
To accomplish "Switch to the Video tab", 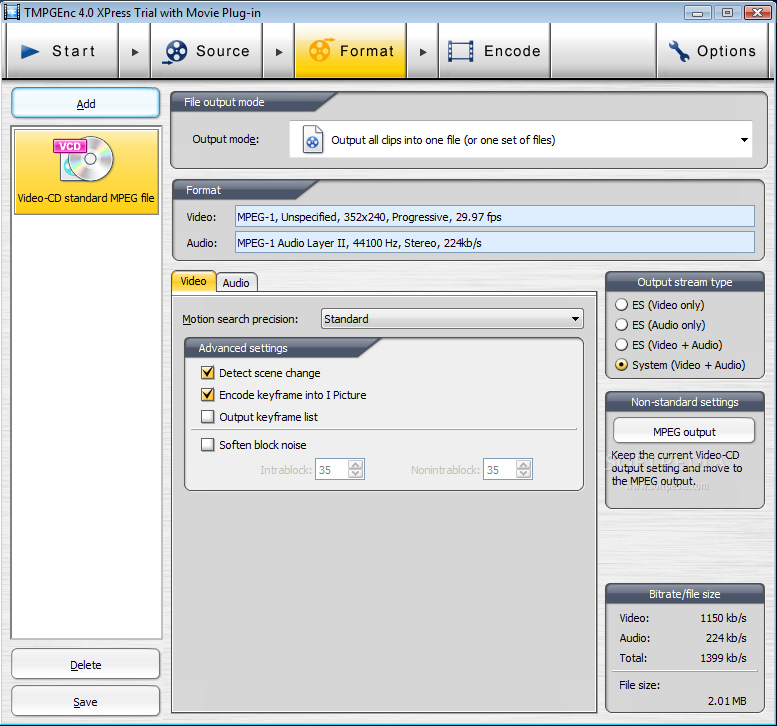I will click(x=193, y=281).
